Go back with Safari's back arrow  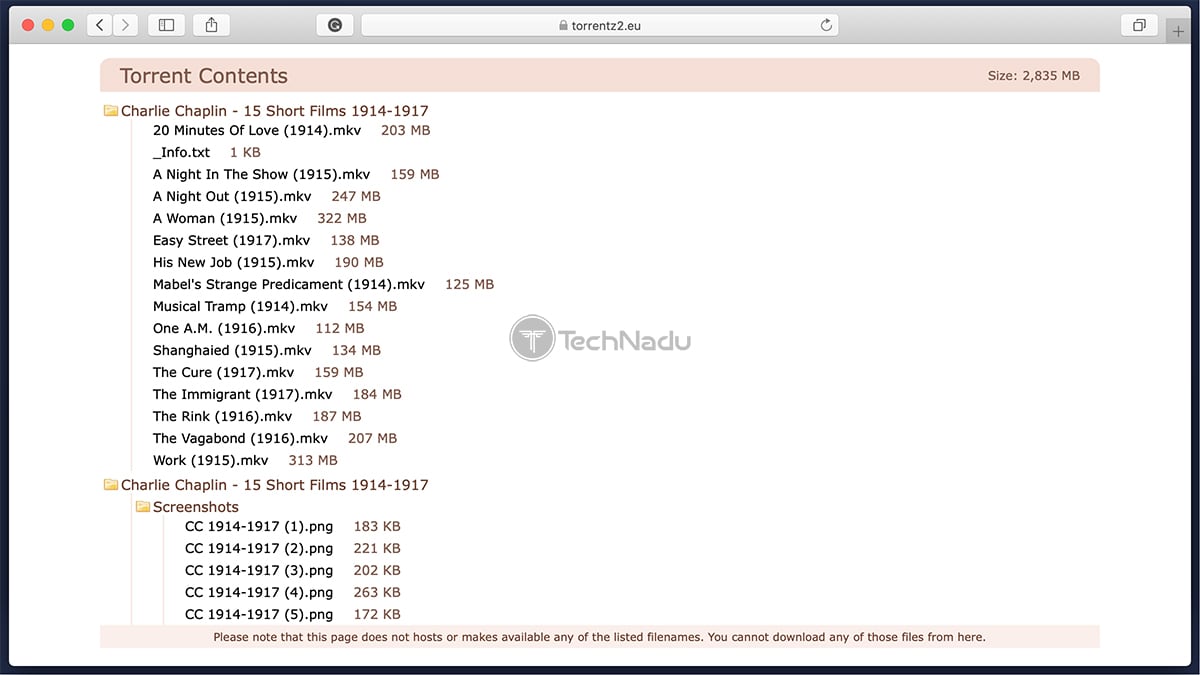pyautogui.click(x=99, y=25)
